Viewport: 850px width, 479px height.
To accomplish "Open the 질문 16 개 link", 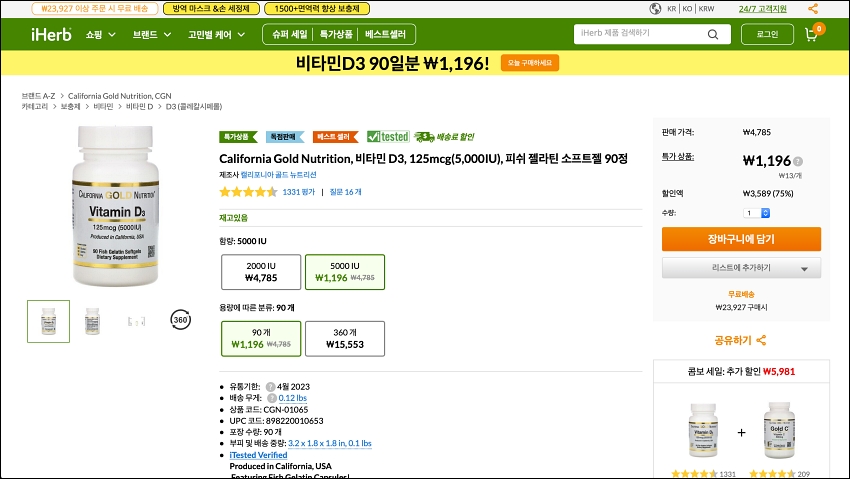I will tap(345, 192).
